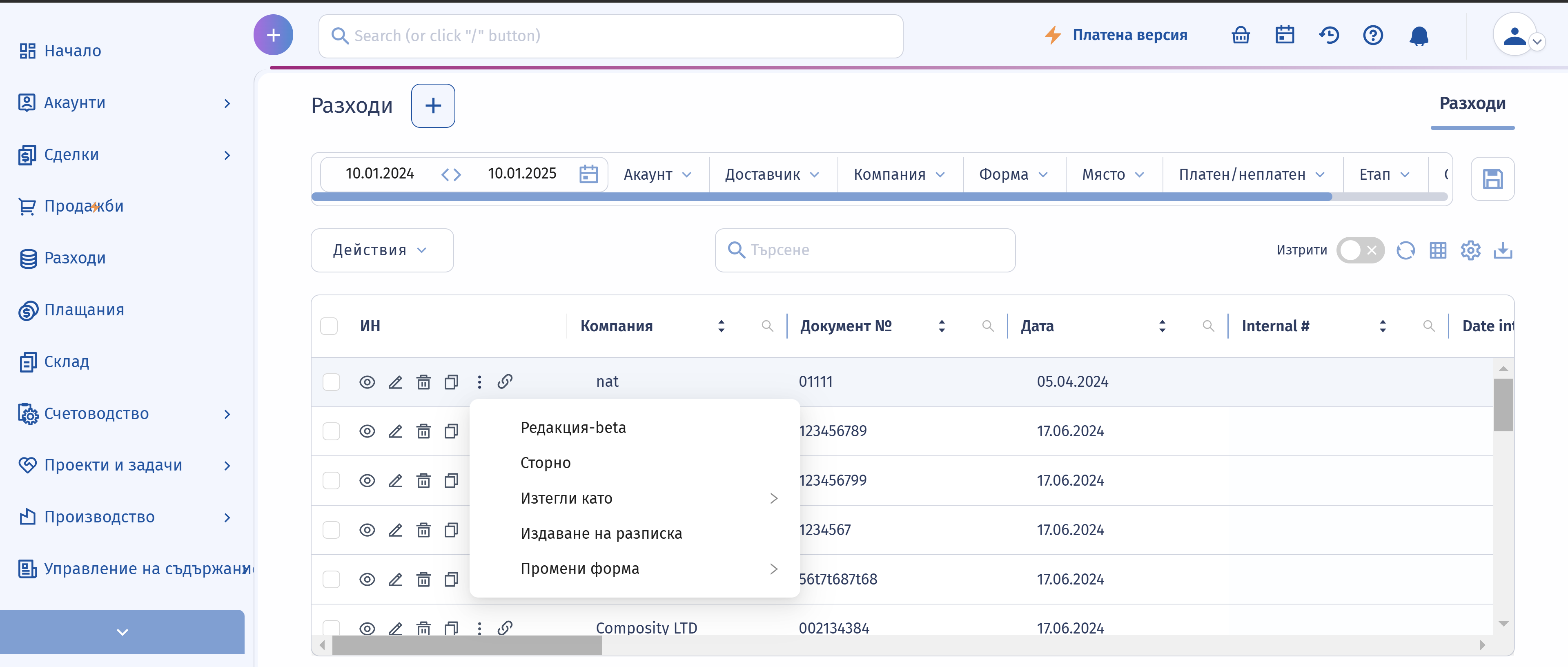Image resolution: width=1568 pixels, height=667 pixels.
Task: Tick the checkbox for the nat row
Action: 331,382
